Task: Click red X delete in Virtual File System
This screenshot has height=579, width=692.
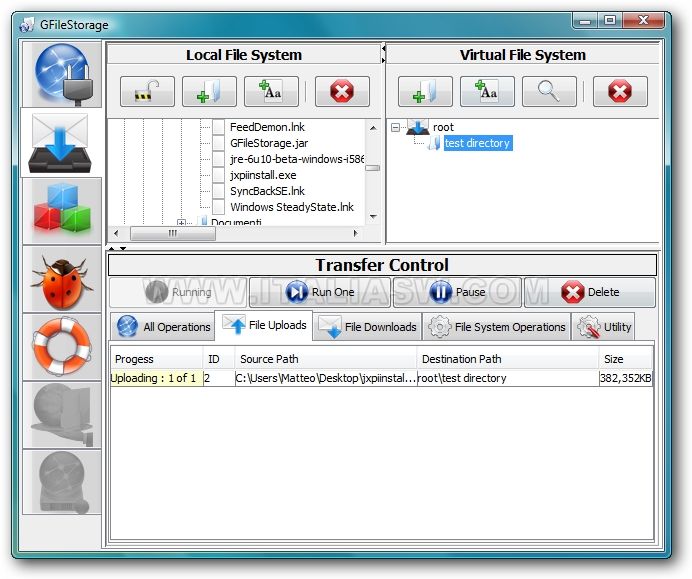Action: (620, 91)
